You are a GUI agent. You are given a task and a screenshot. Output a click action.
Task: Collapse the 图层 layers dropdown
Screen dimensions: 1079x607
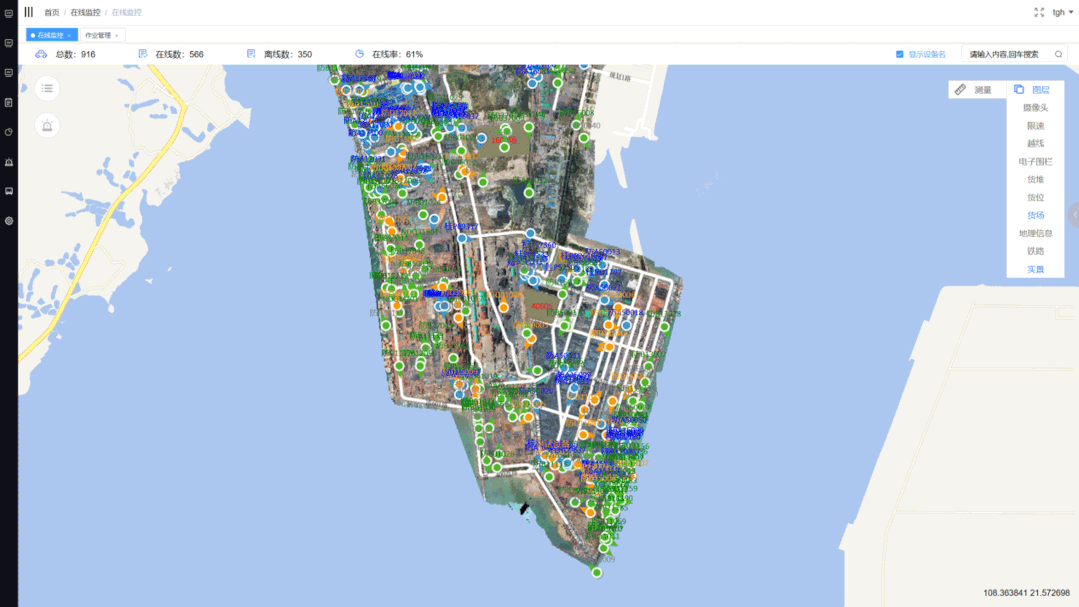click(1033, 90)
